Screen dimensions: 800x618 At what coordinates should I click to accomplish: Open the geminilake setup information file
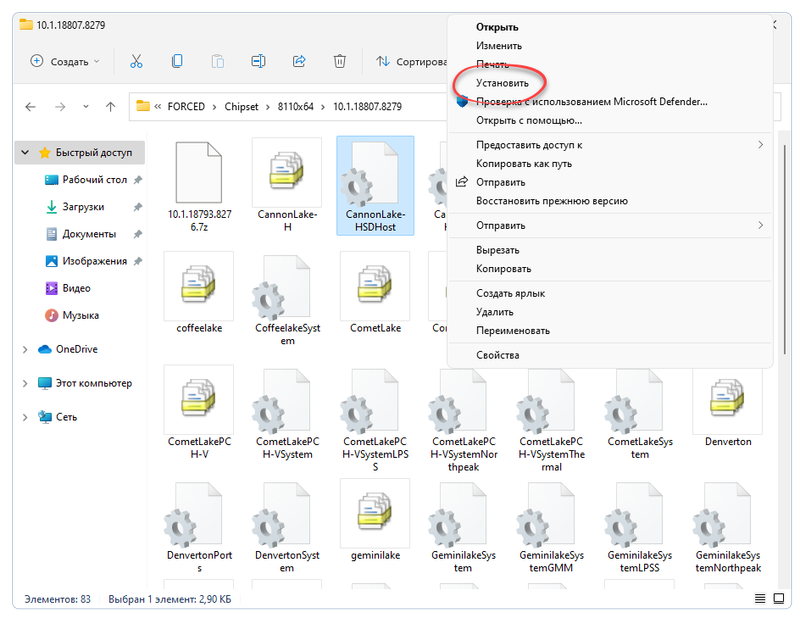click(x=375, y=521)
